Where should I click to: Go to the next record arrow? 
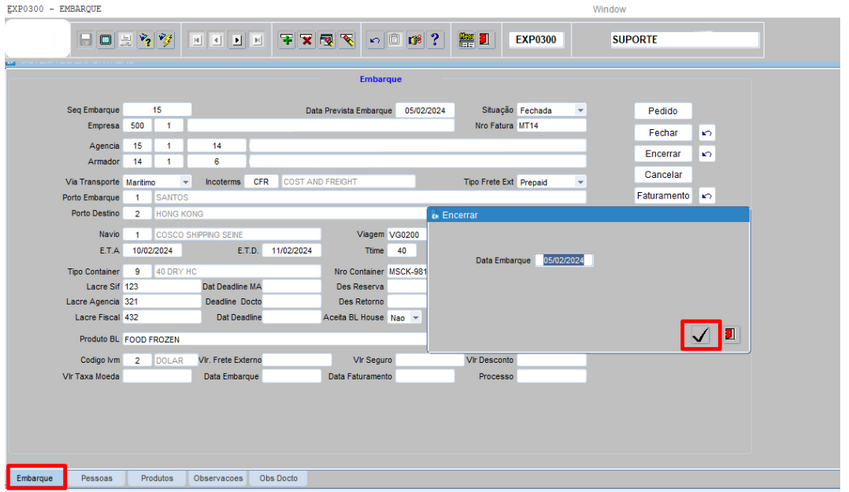pos(237,40)
